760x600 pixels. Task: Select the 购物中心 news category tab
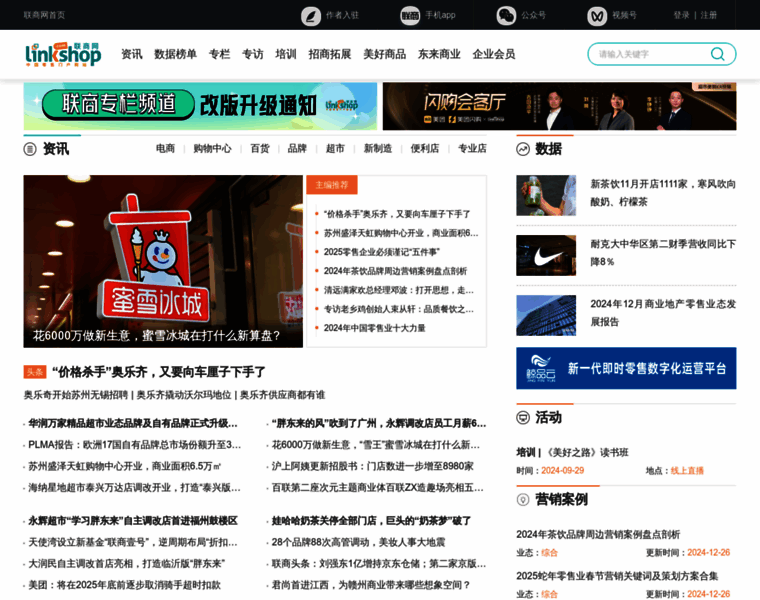click(x=212, y=148)
